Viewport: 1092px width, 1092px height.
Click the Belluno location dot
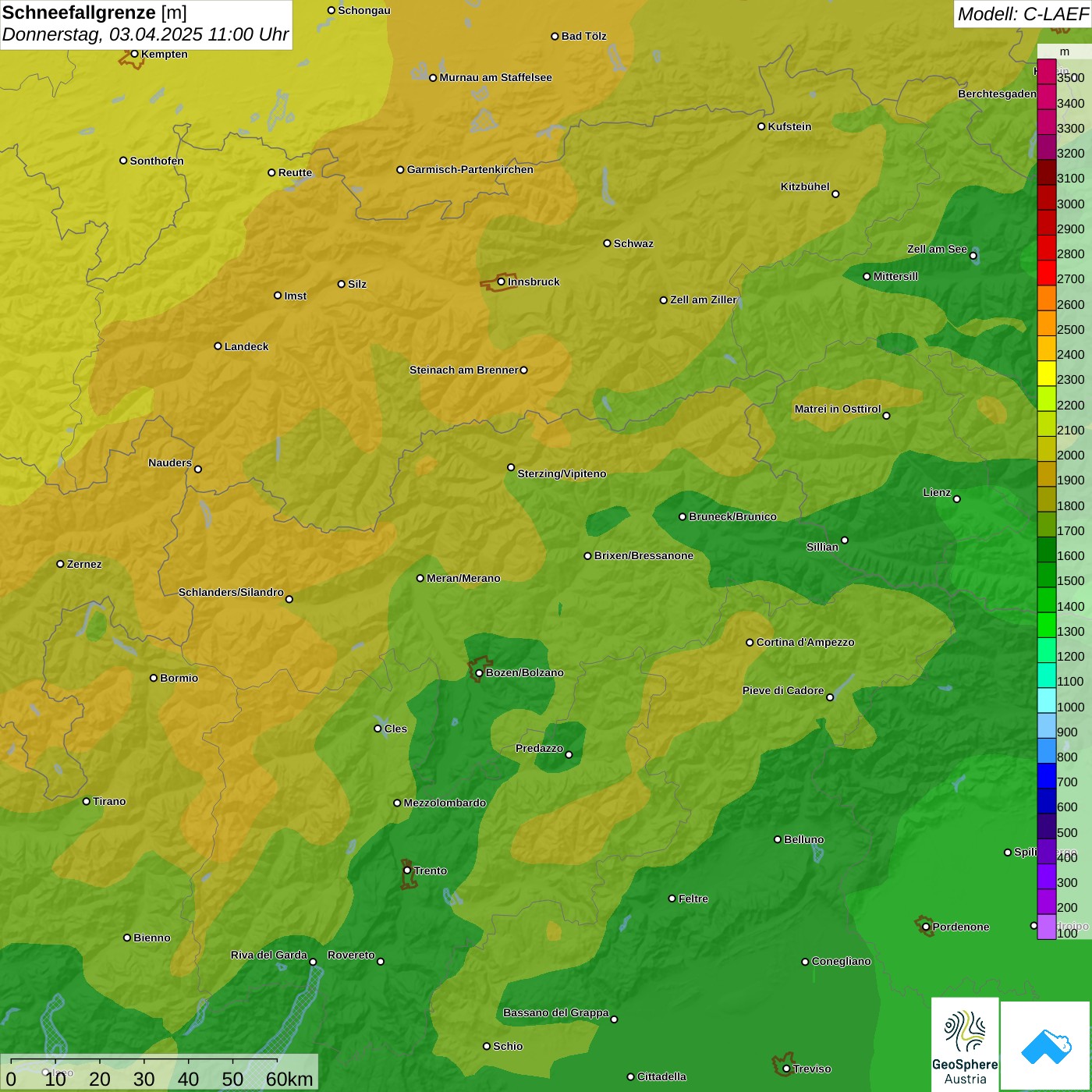[x=777, y=839]
